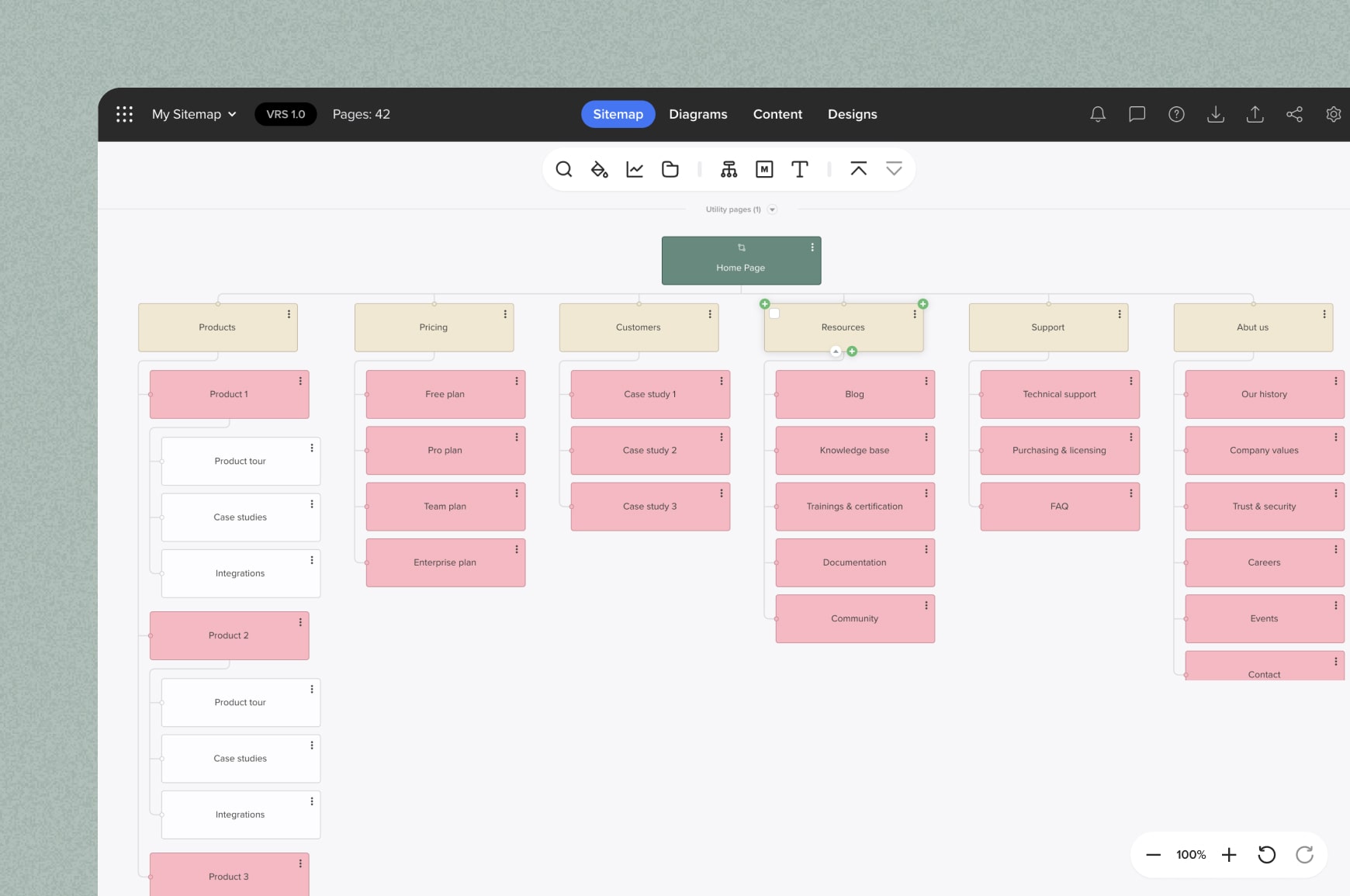1350x896 pixels.
Task: Select the sitemap hierarchy structure tool
Action: 729,169
